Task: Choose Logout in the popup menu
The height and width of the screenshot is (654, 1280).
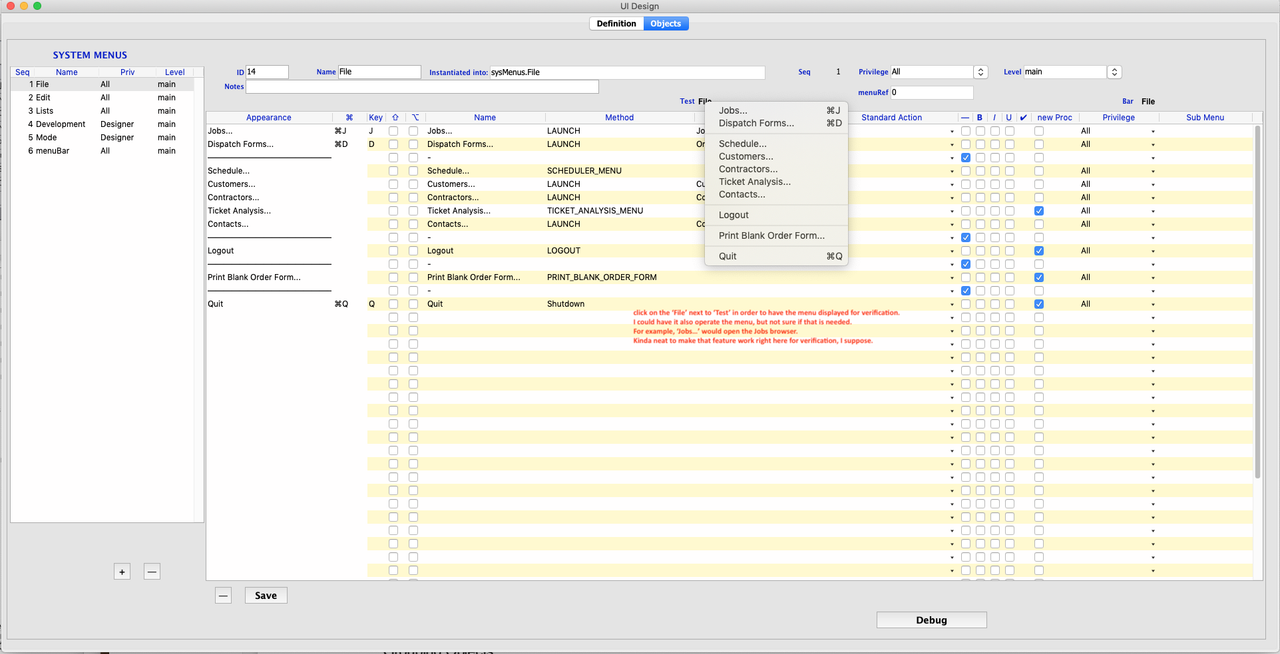Action: click(x=776, y=215)
